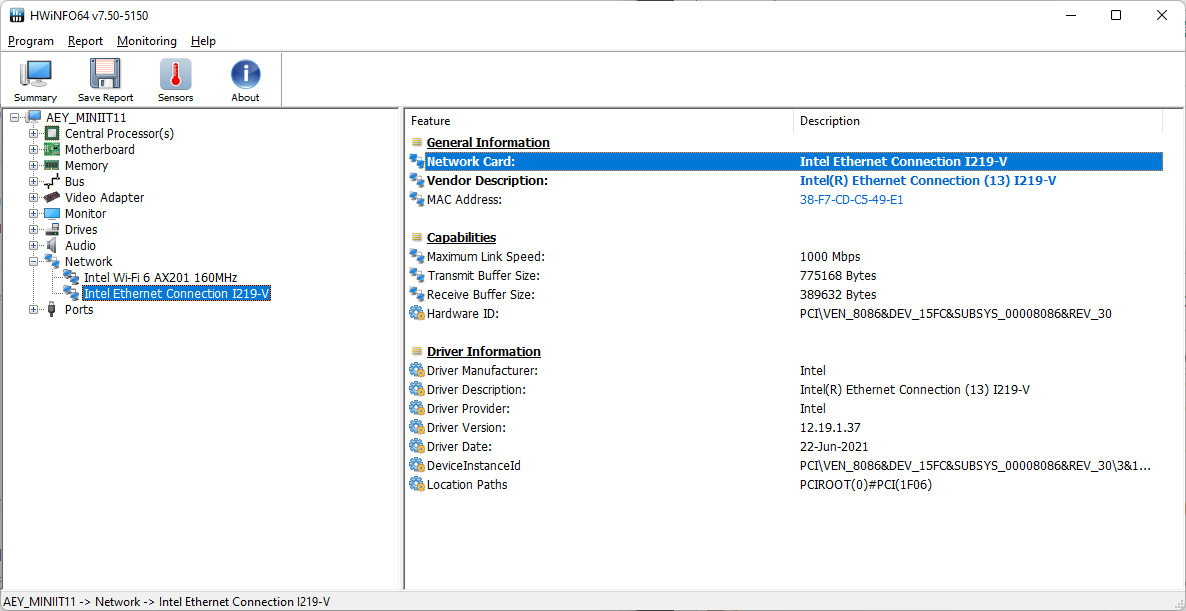Open the Help menu
Image resolution: width=1186 pixels, height=611 pixels.
point(203,41)
